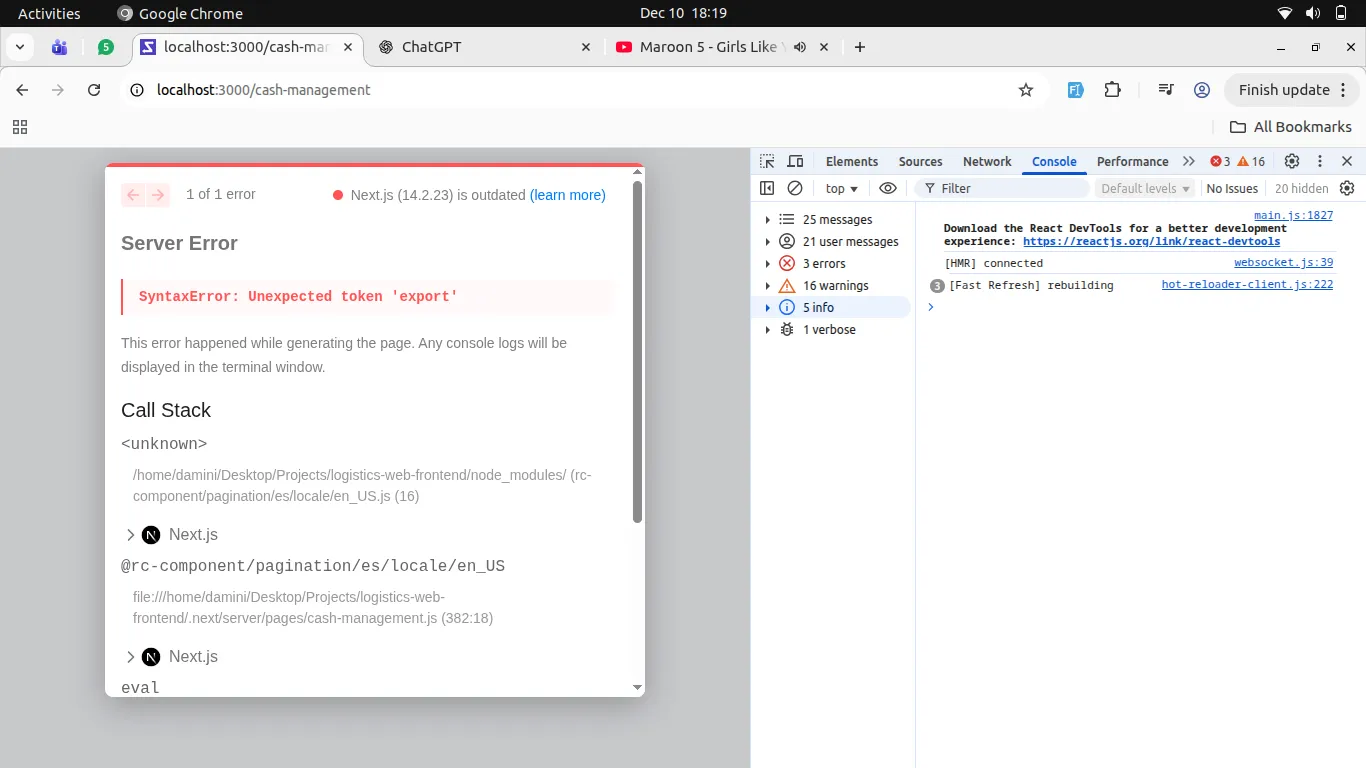Reload the page with the refresh icon
Viewport: 1366px width, 768px height.
94,90
